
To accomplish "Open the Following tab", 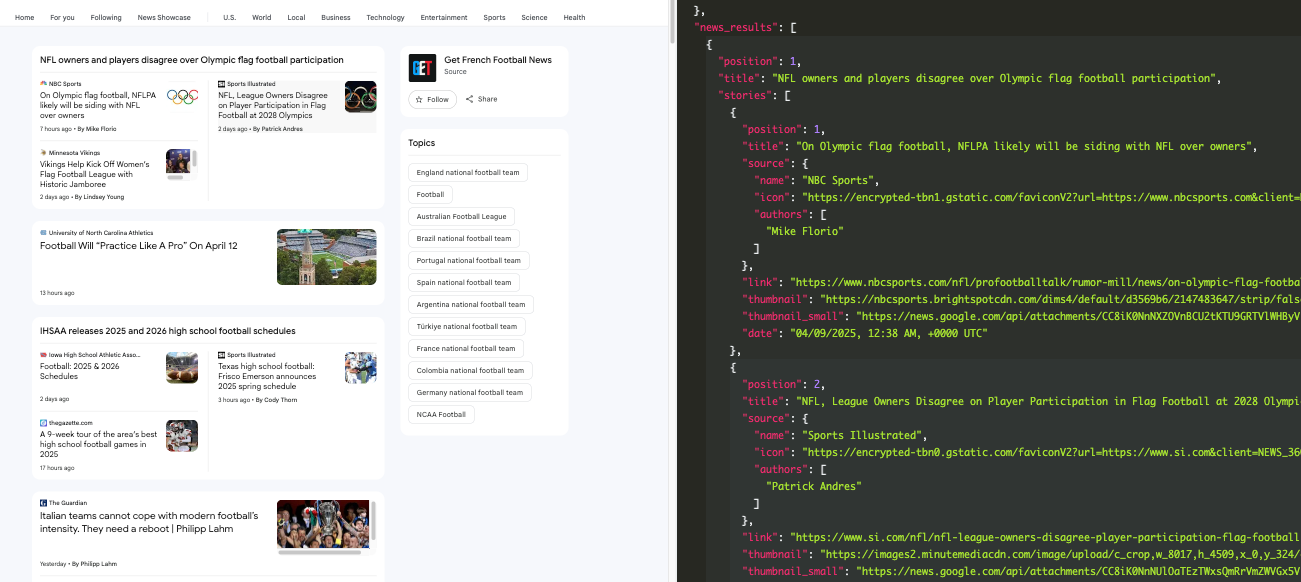I will click(106, 17).
